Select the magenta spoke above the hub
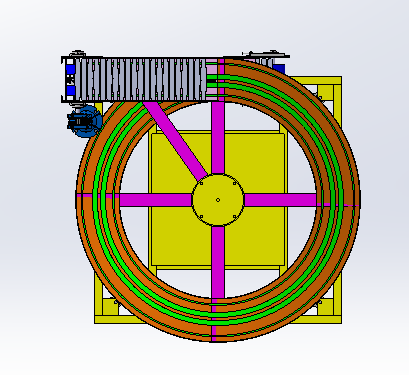This screenshot has height=375, width=409. pyautogui.click(x=218, y=138)
